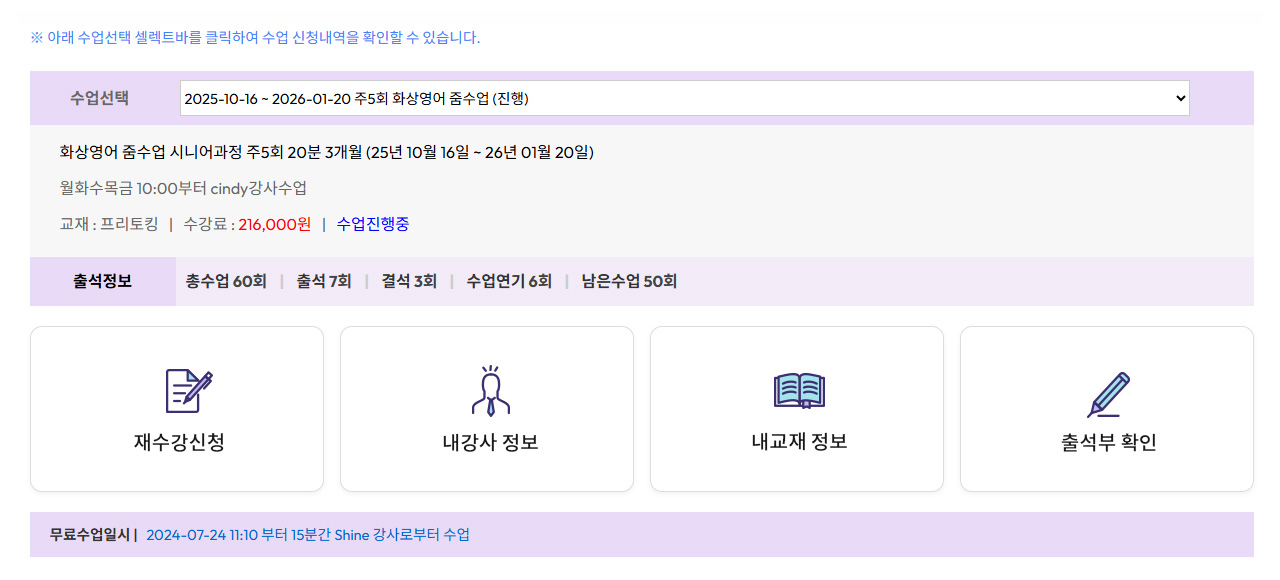Click the red 216,000원 tuition amount
1280x580 pixels.
(x=274, y=225)
